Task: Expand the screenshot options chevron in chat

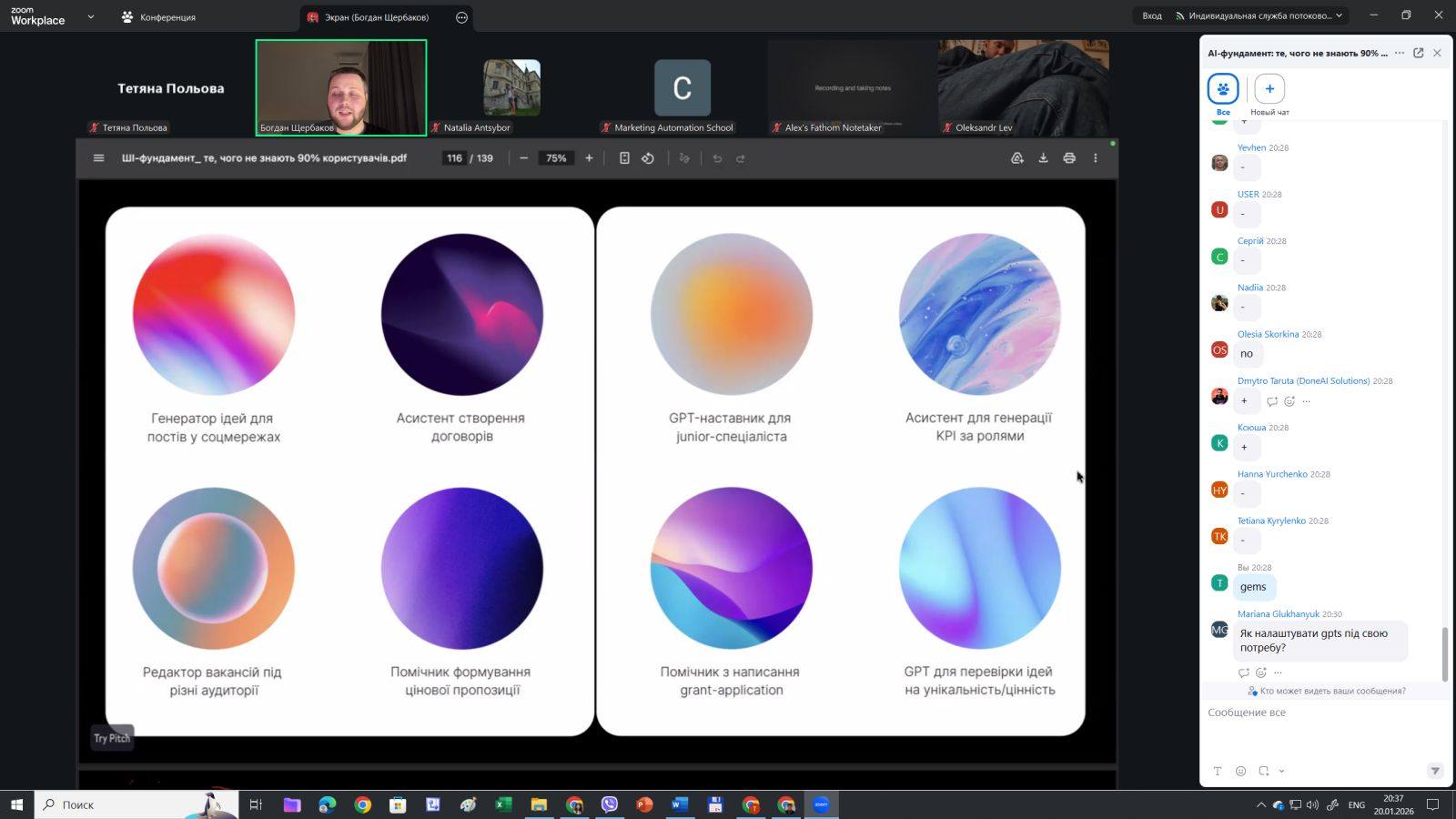Action: pyautogui.click(x=1281, y=771)
